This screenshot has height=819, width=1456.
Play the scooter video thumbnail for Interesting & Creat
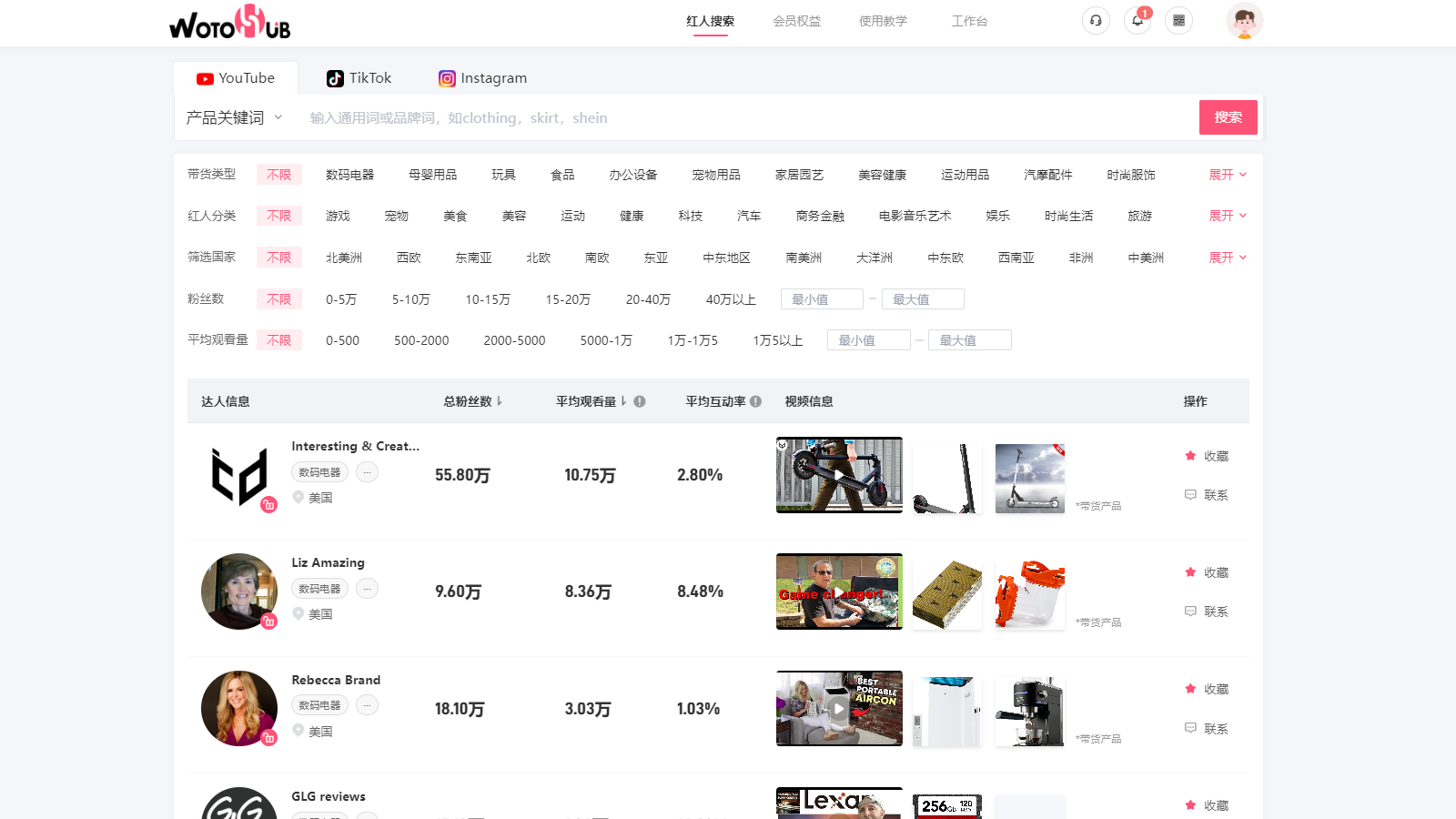[x=838, y=475]
